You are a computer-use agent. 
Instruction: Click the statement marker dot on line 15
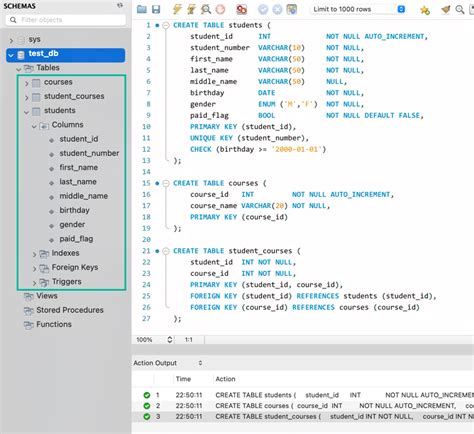click(x=157, y=183)
